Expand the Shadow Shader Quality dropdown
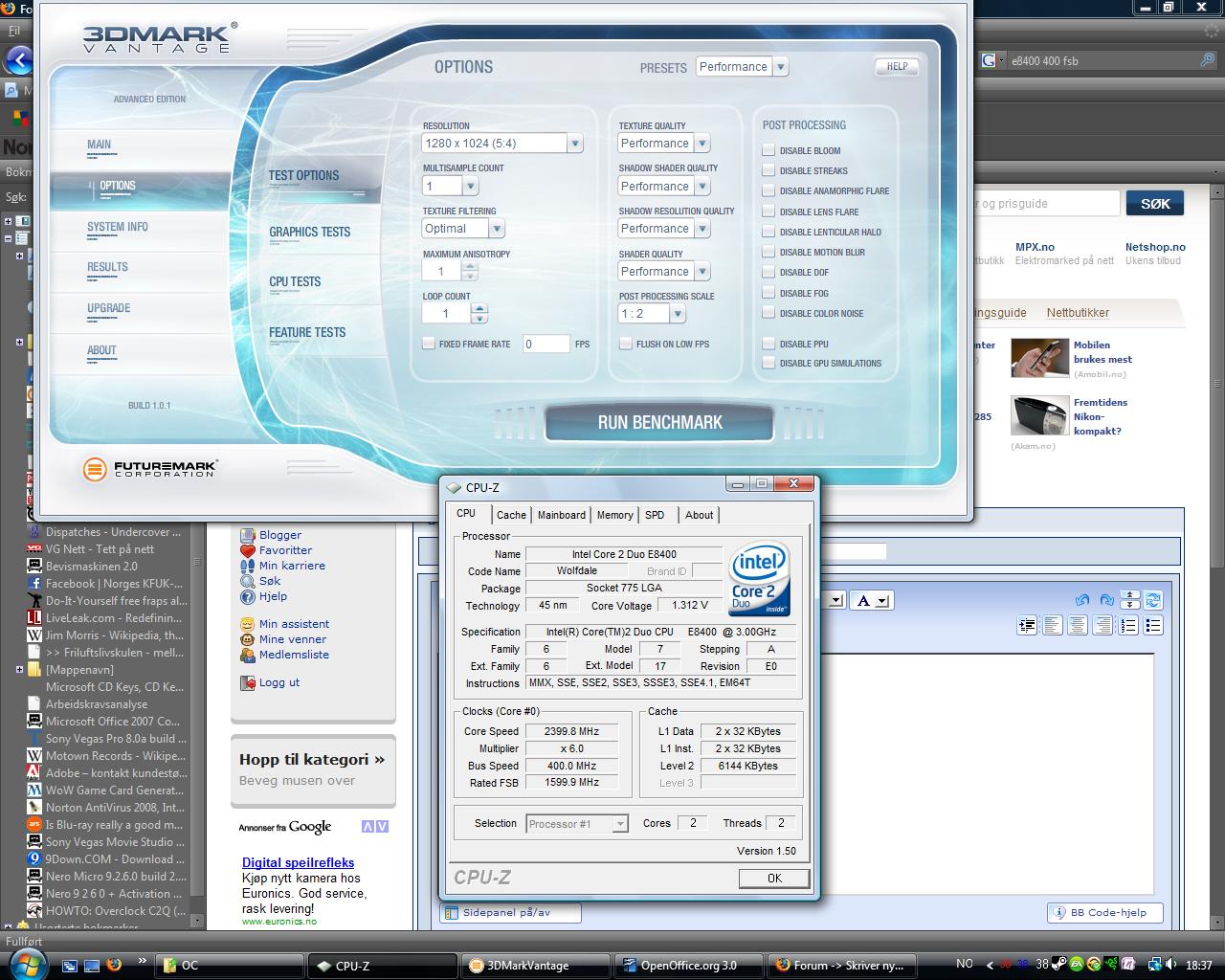Image resolution: width=1225 pixels, height=980 pixels. [x=664, y=186]
